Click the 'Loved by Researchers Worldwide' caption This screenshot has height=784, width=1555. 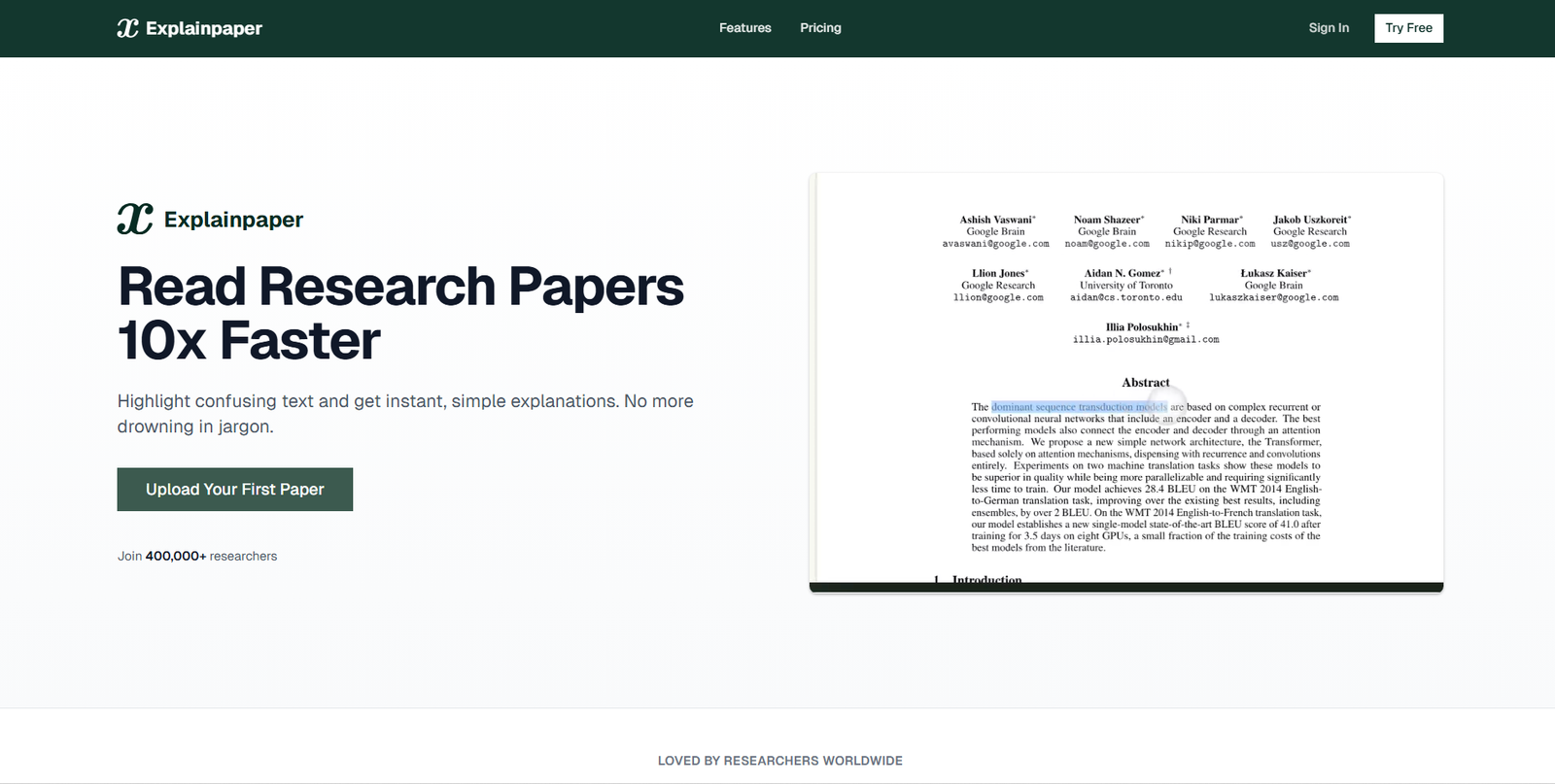(779, 761)
